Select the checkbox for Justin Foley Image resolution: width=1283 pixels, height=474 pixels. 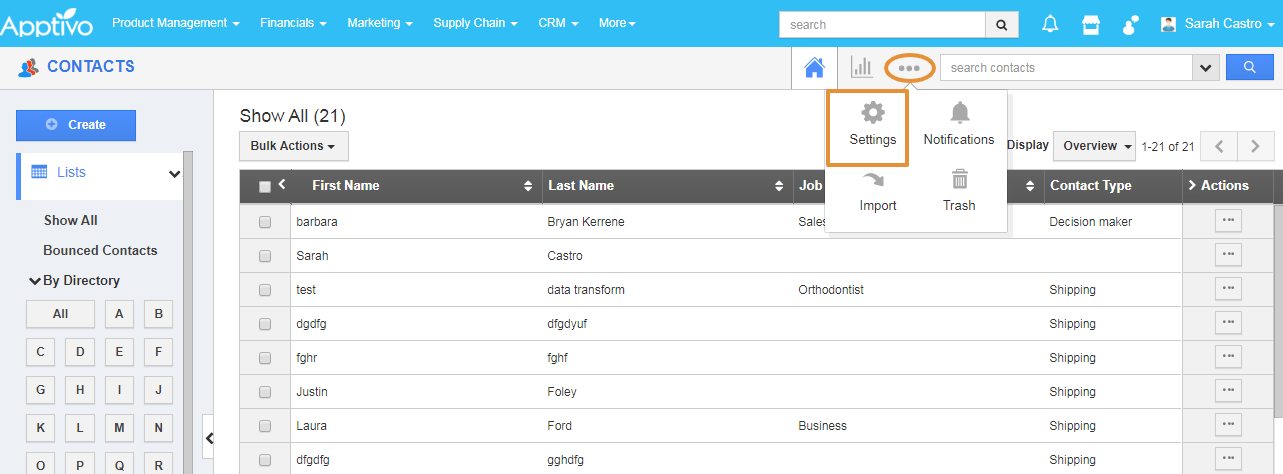[265, 392]
